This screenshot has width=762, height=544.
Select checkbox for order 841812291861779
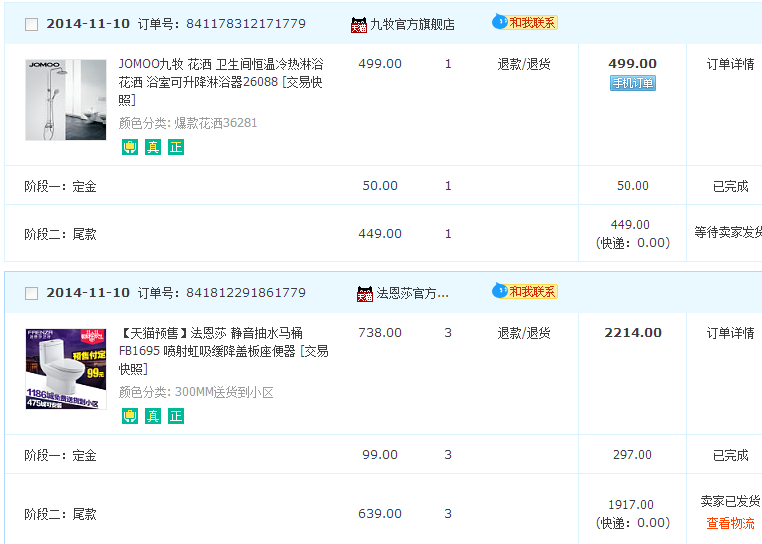tap(31, 293)
